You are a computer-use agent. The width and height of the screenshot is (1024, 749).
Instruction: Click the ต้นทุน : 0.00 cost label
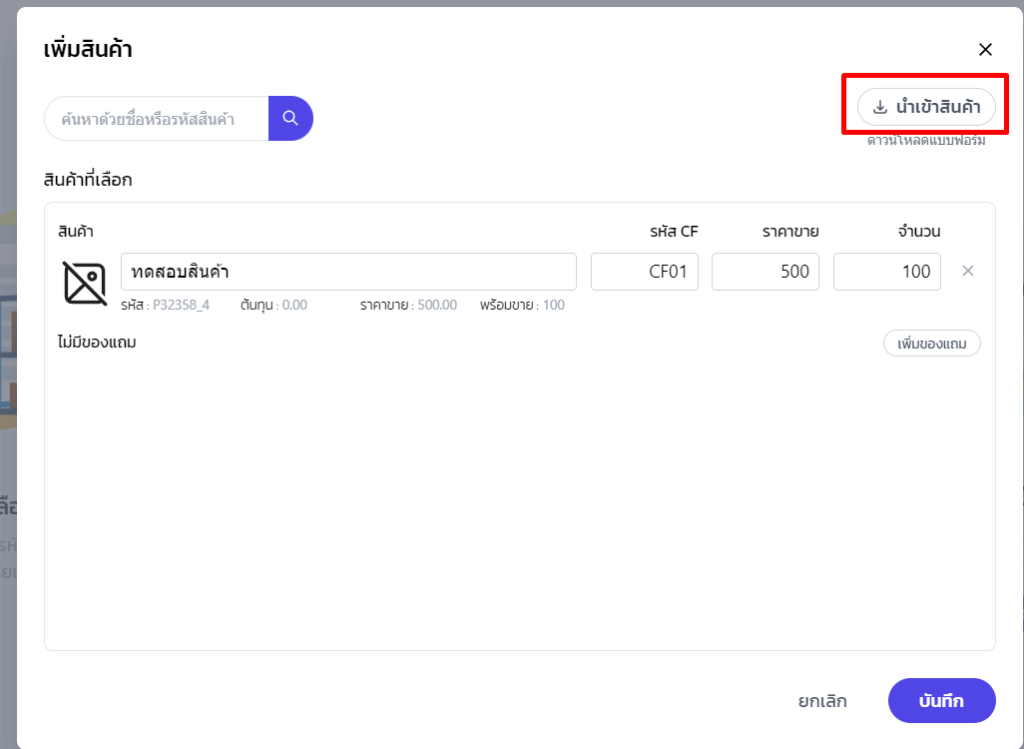(273, 305)
